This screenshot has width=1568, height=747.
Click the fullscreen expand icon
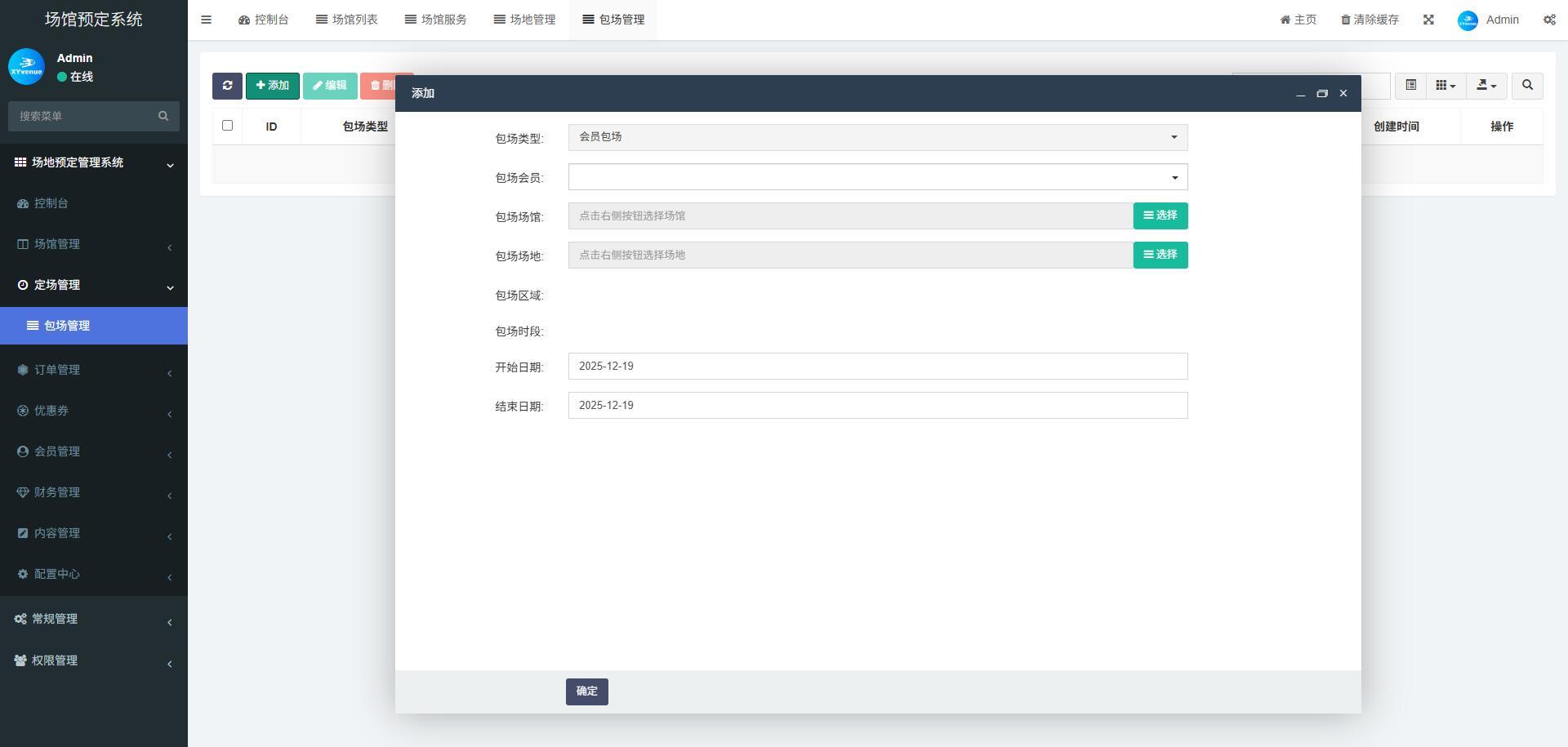tap(1428, 20)
